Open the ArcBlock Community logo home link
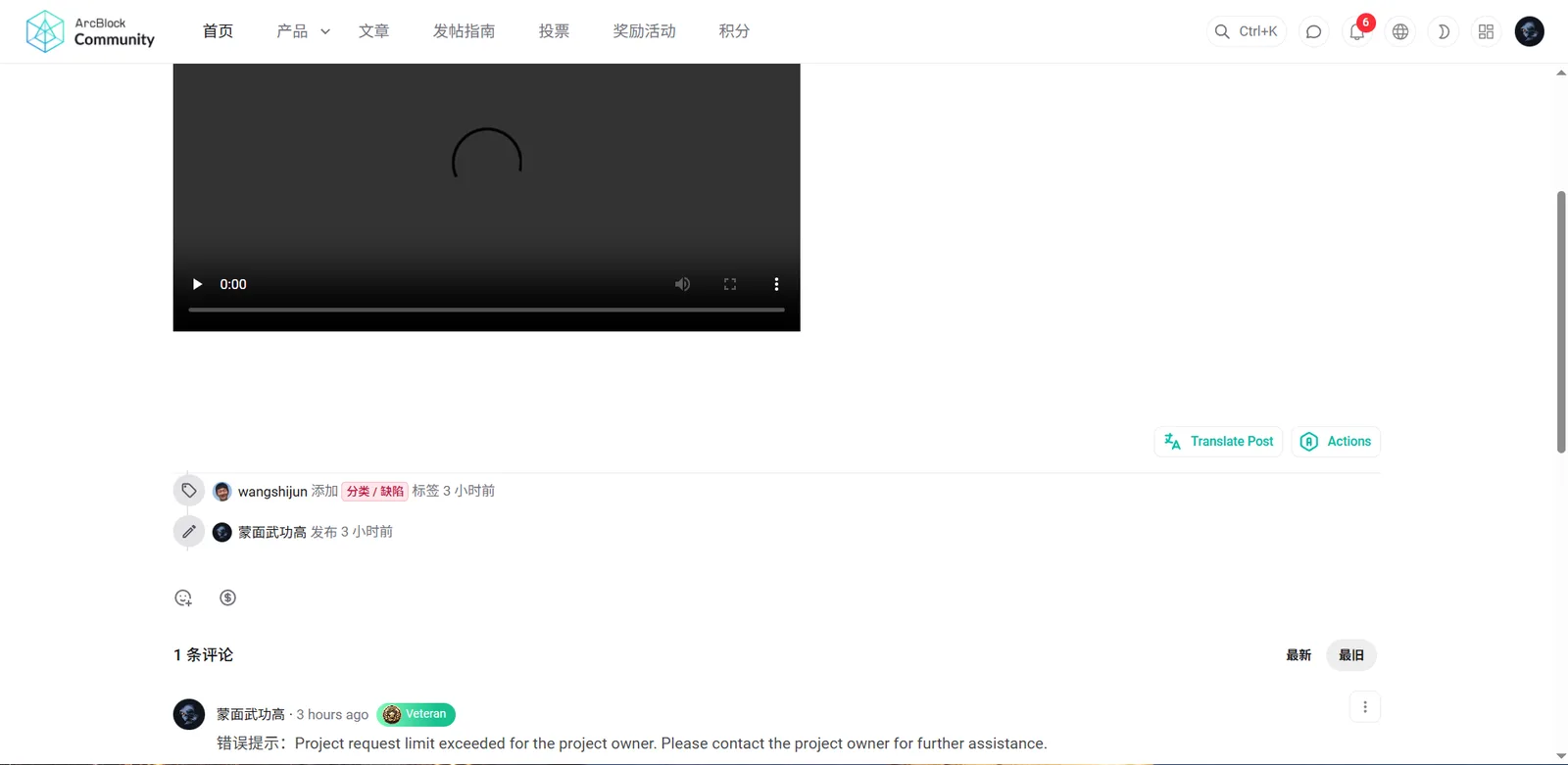The width and height of the screenshot is (1568, 765). (90, 31)
